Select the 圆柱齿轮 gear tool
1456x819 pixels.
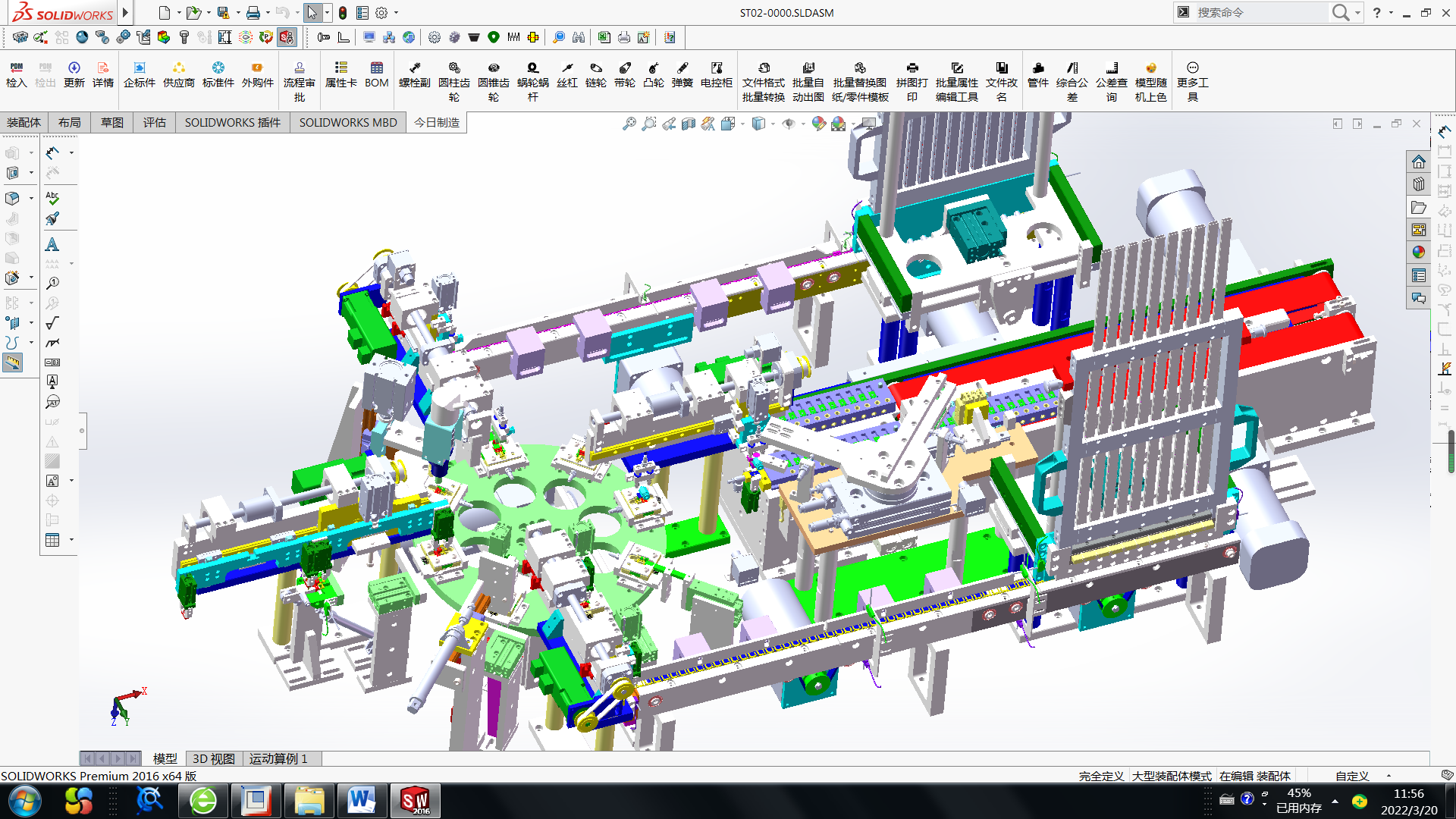[x=454, y=81]
